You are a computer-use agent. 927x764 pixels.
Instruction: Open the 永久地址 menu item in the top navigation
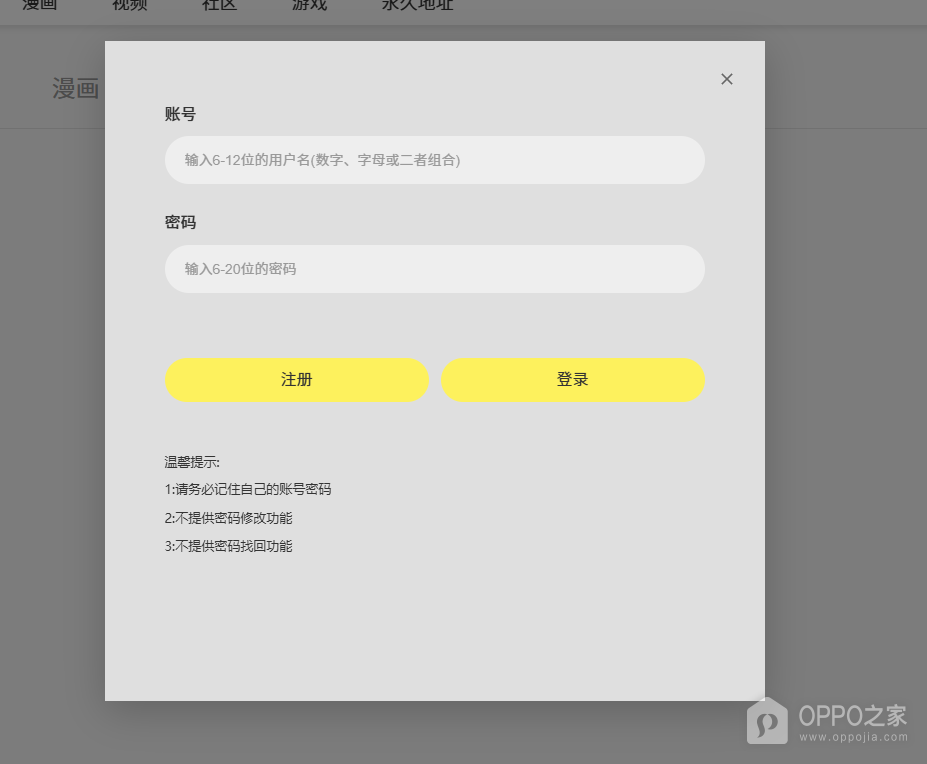click(x=417, y=5)
